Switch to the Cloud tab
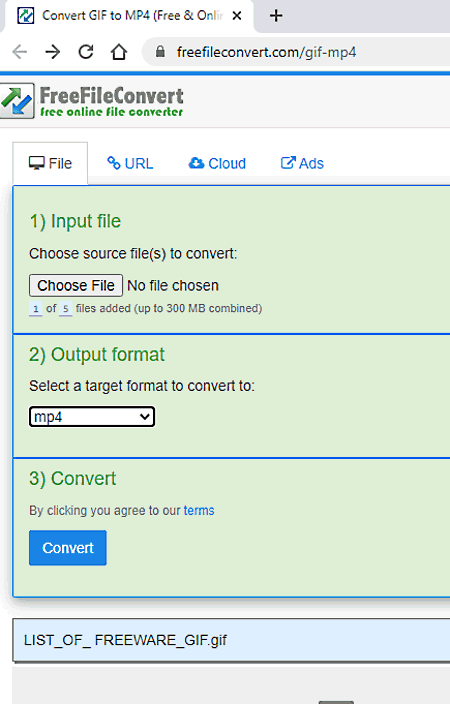 217,163
